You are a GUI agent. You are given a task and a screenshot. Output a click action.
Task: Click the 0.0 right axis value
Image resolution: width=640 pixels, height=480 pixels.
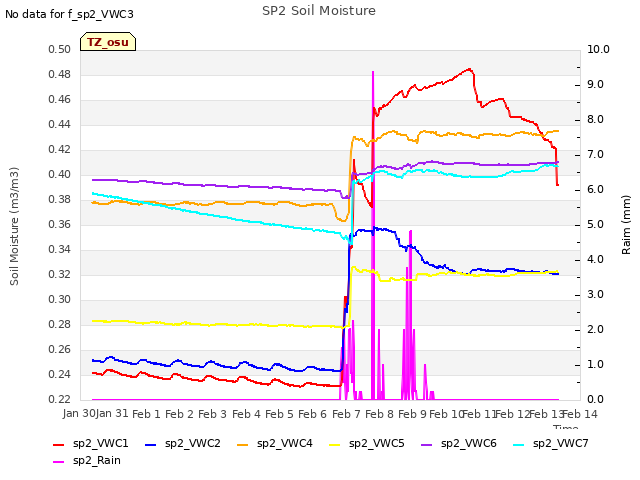point(595,399)
